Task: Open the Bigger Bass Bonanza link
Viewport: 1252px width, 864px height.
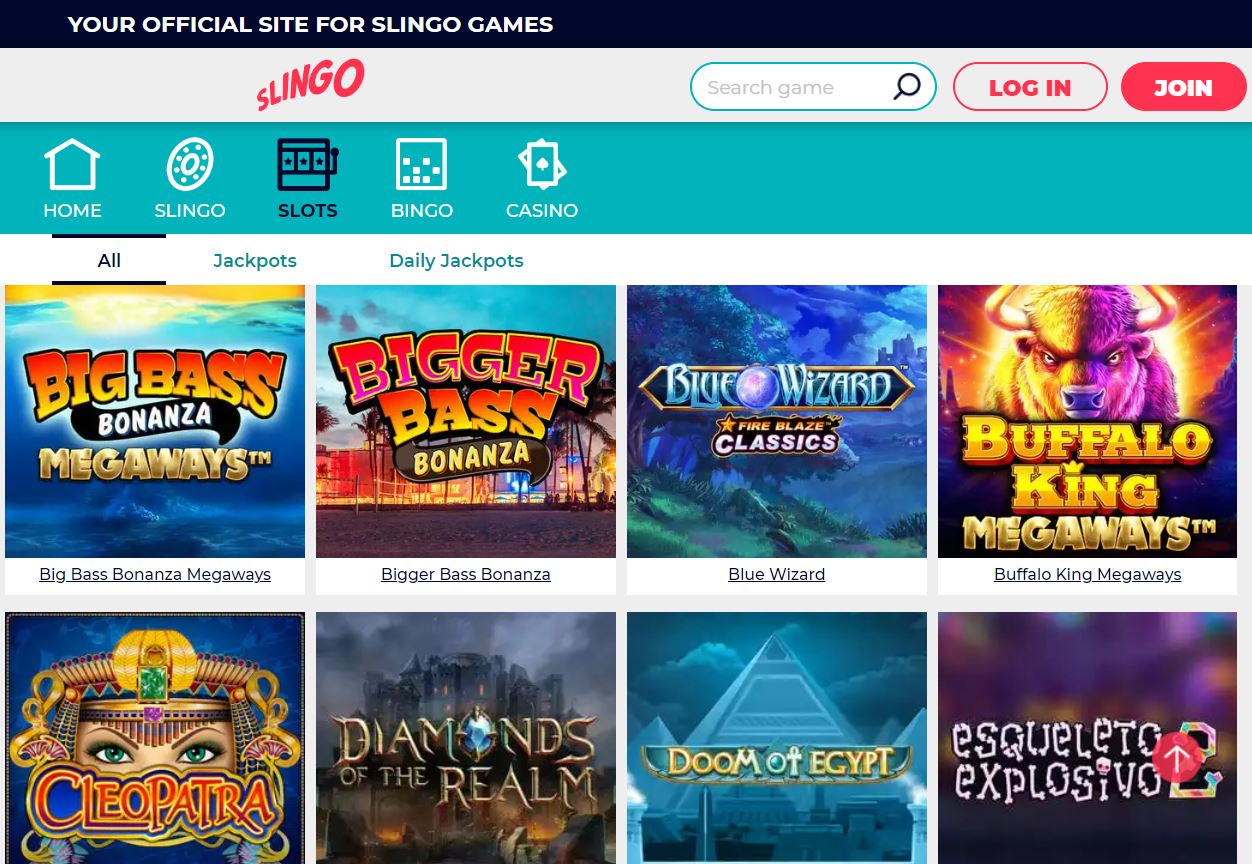Action: click(x=466, y=575)
